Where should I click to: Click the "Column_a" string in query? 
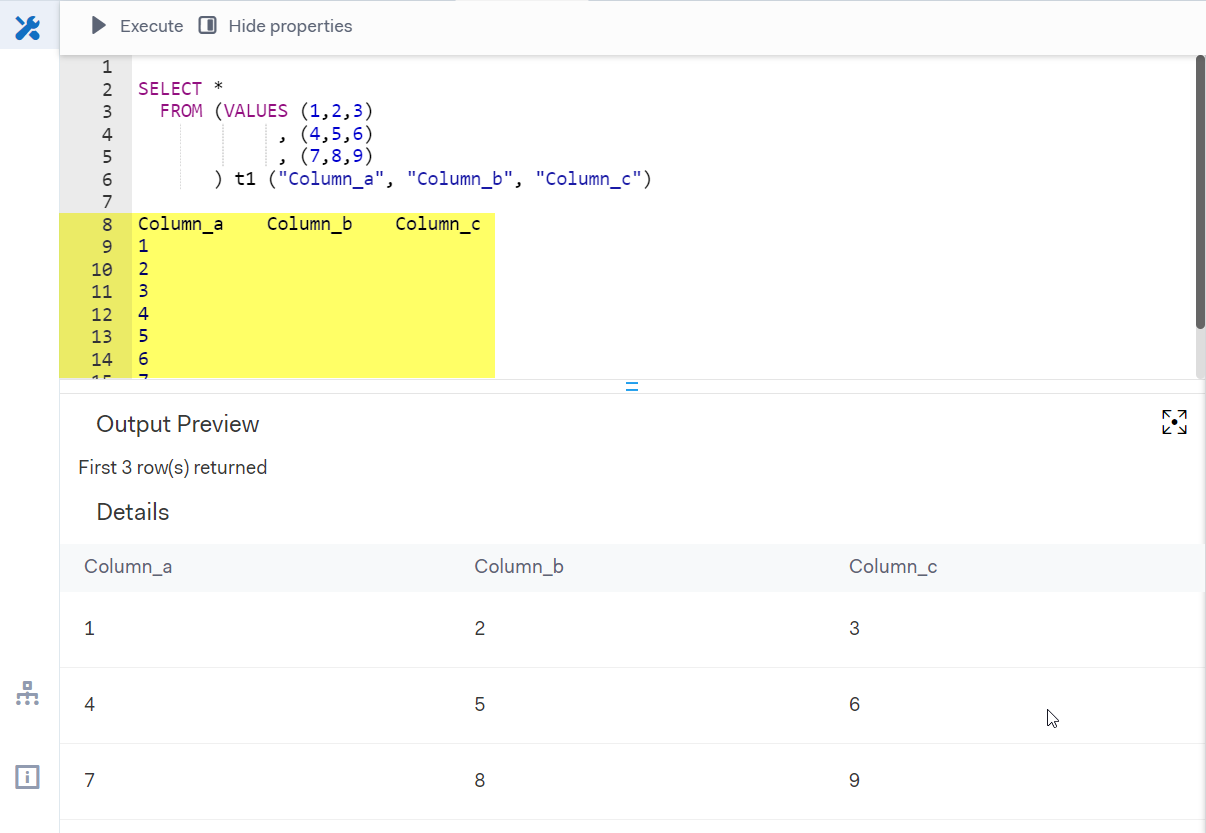pyautogui.click(x=331, y=180)
